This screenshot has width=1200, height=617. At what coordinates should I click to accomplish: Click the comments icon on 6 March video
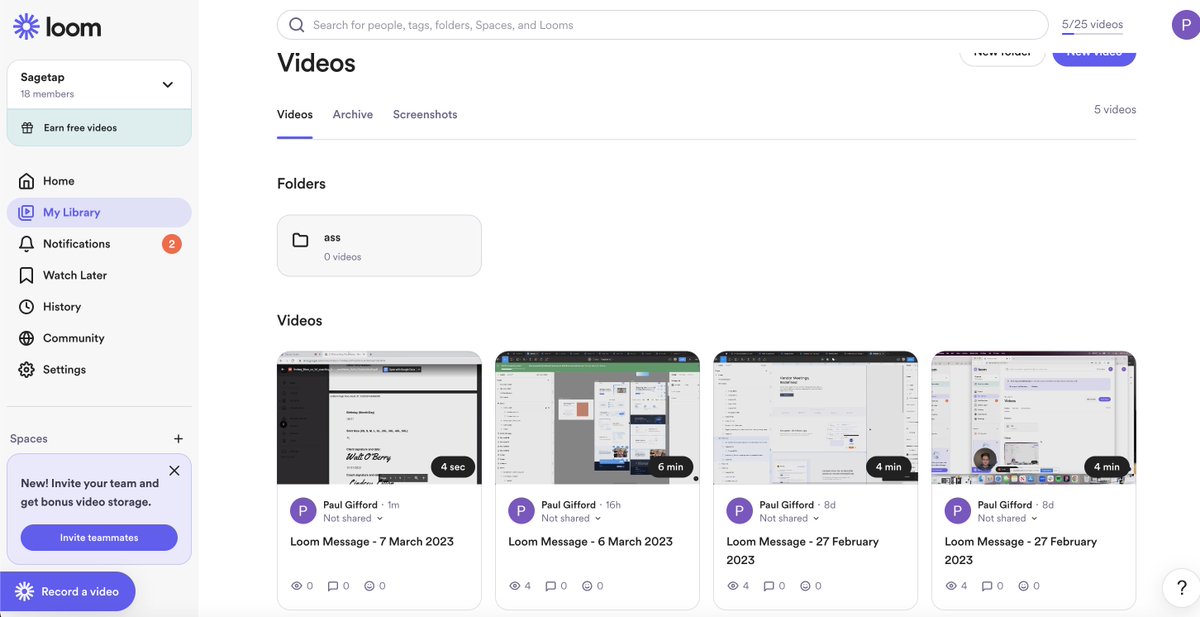552,586
